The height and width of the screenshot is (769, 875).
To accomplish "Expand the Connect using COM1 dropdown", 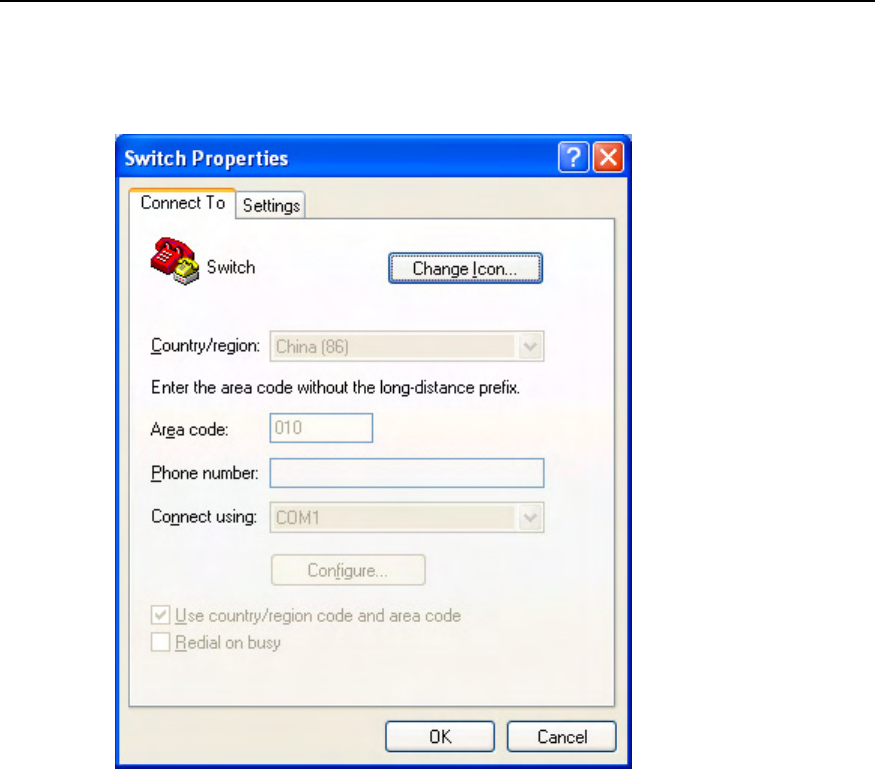I will point(407,517).
